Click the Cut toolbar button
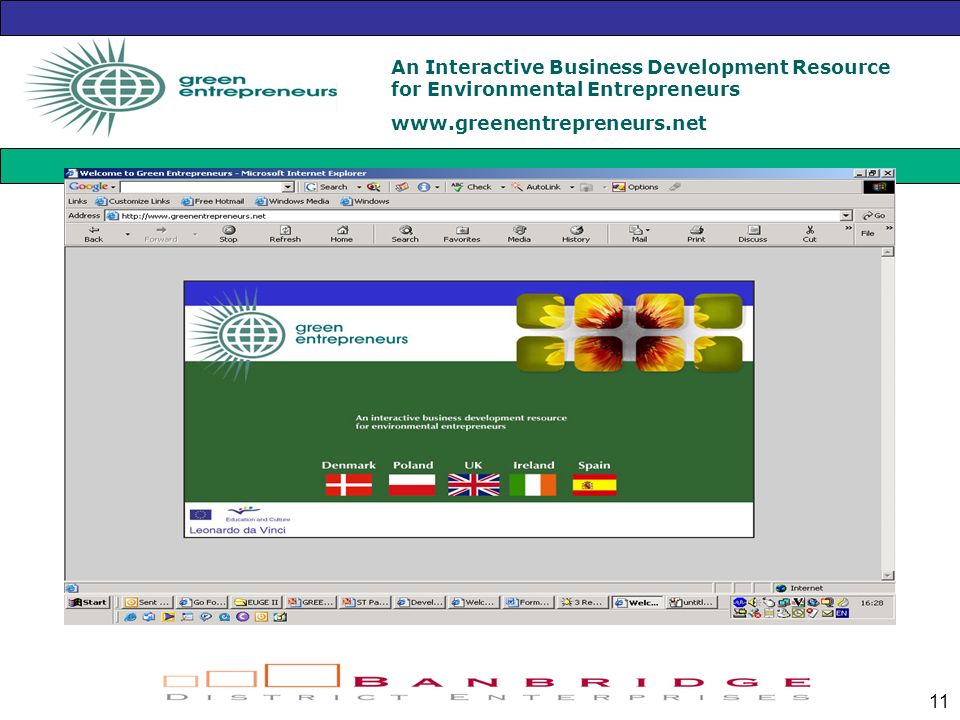Image resolution: width=960 pixels, height=720 pixels. click(x=809, y=234)
